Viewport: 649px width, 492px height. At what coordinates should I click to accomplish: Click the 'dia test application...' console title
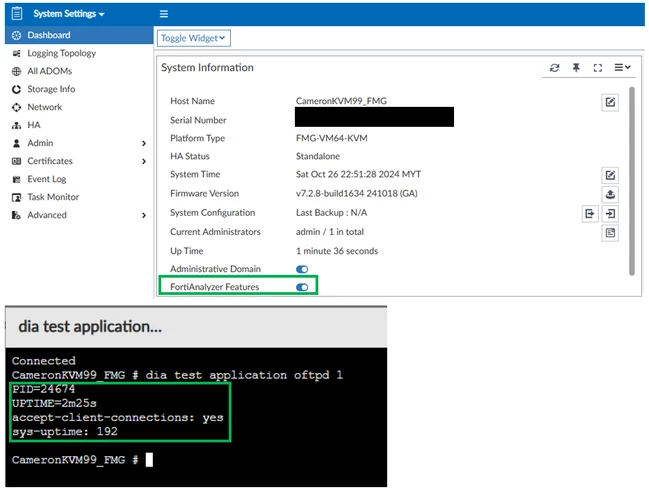(x=90, y=326)
